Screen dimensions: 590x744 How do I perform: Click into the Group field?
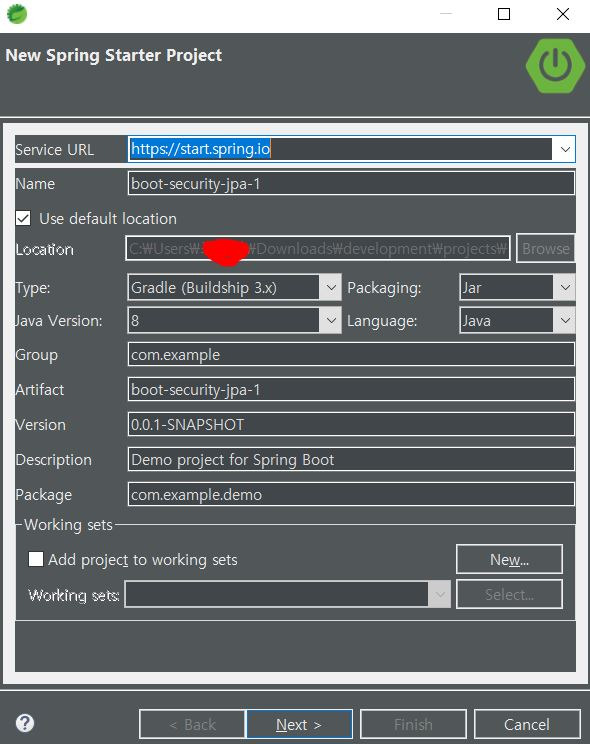point(351,354)
